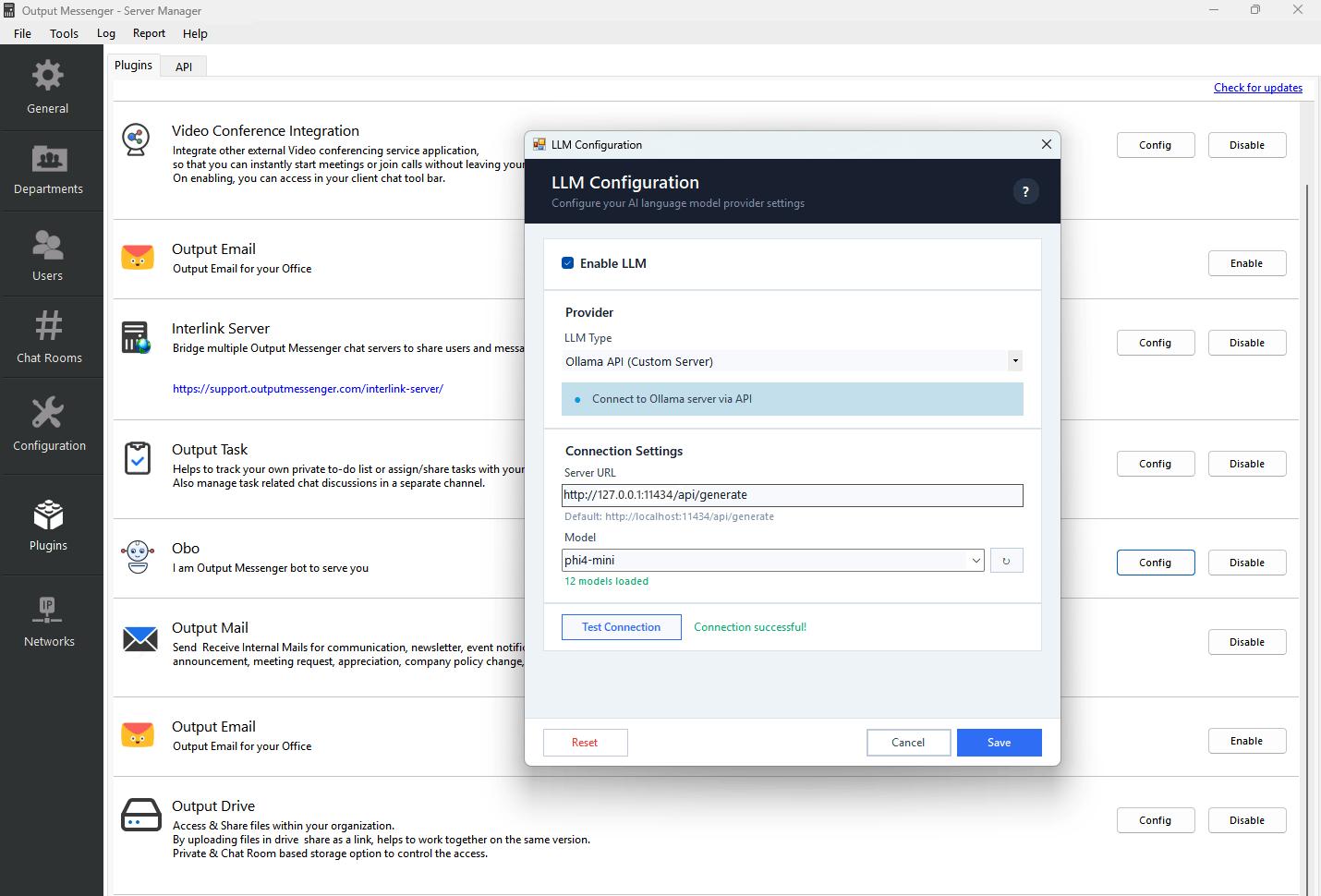Open the File menu
1321x896 pixels.
(22, 33)
